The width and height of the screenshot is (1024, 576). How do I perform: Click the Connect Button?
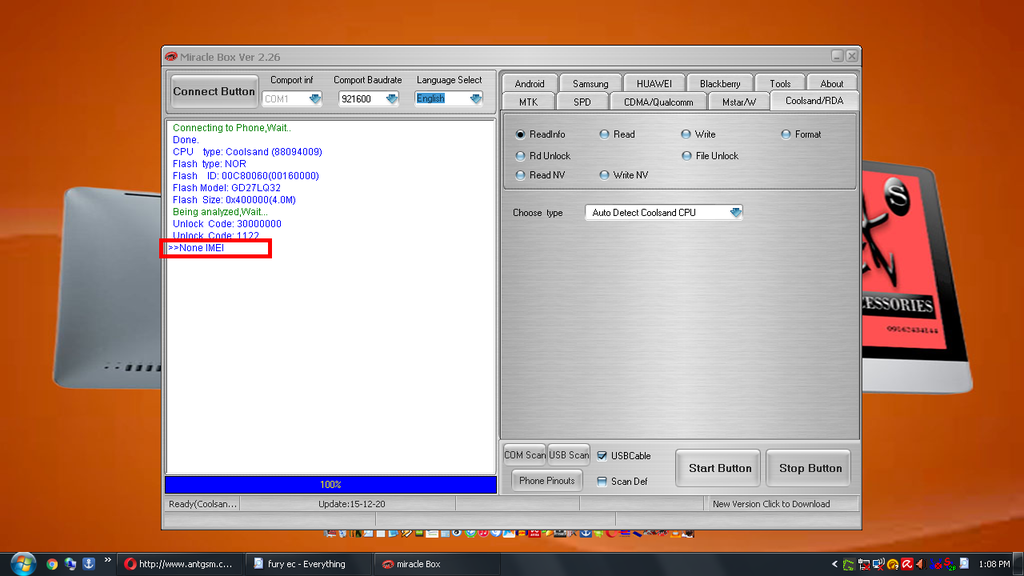[x=214, y=92]
